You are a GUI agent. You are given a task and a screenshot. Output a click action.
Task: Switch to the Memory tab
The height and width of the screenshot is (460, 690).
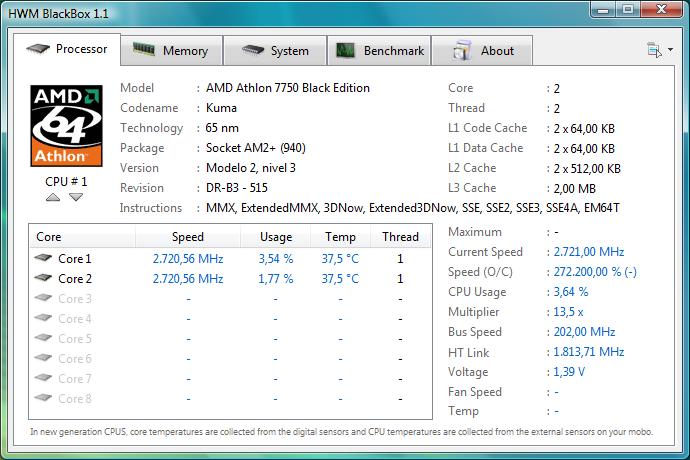(x=172, y=51)
